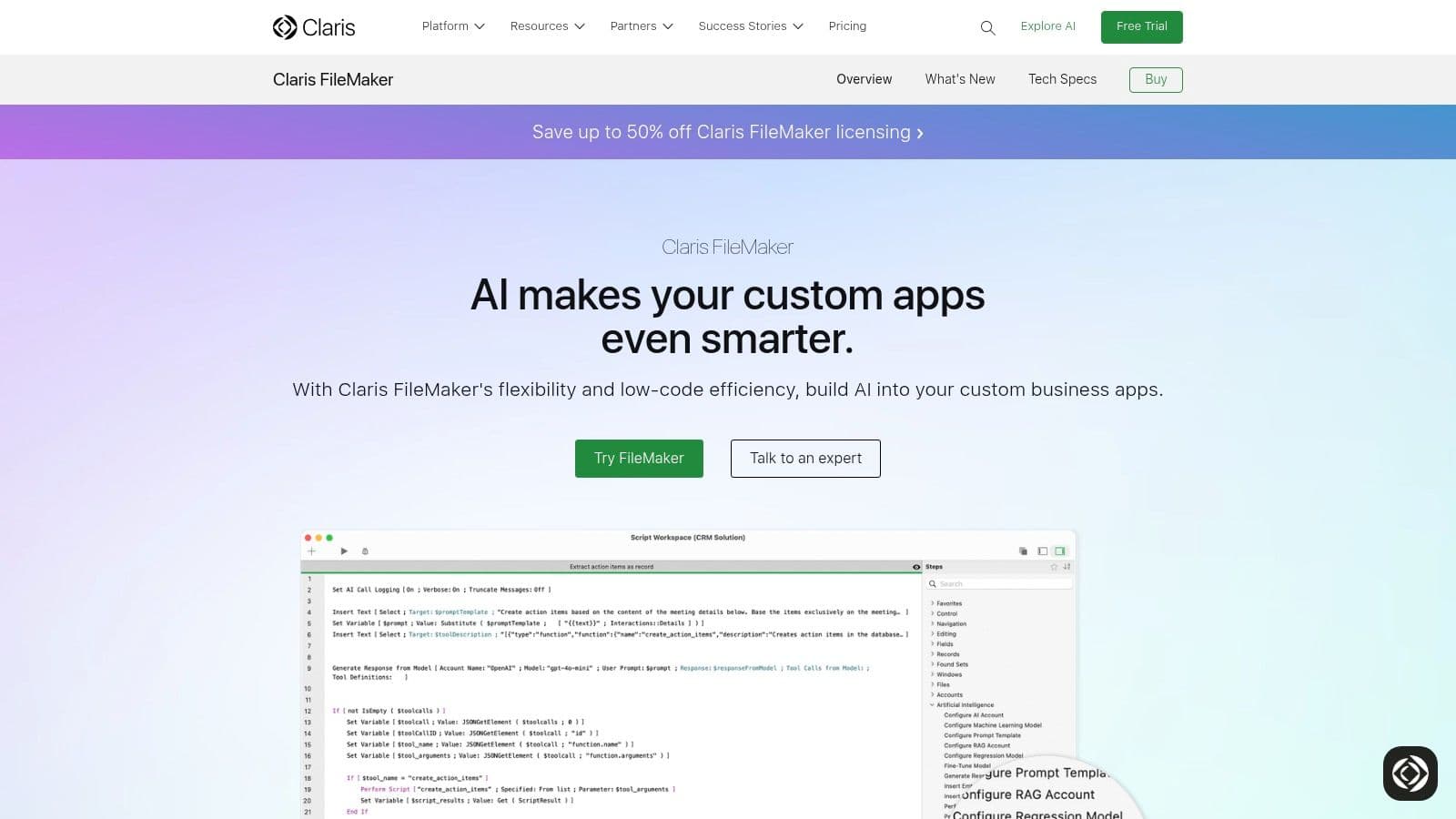Click the Set AI Call Logging script line

[x=441, y=590]
